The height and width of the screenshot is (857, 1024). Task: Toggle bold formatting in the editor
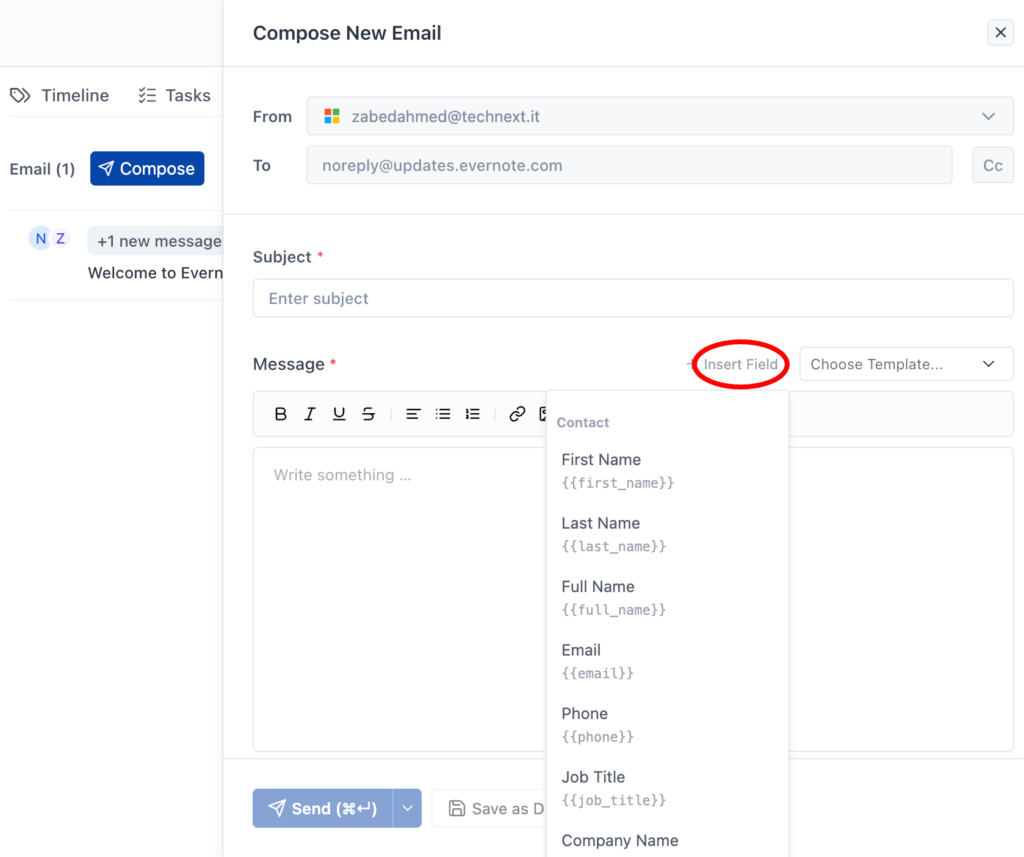click(281, 413)
